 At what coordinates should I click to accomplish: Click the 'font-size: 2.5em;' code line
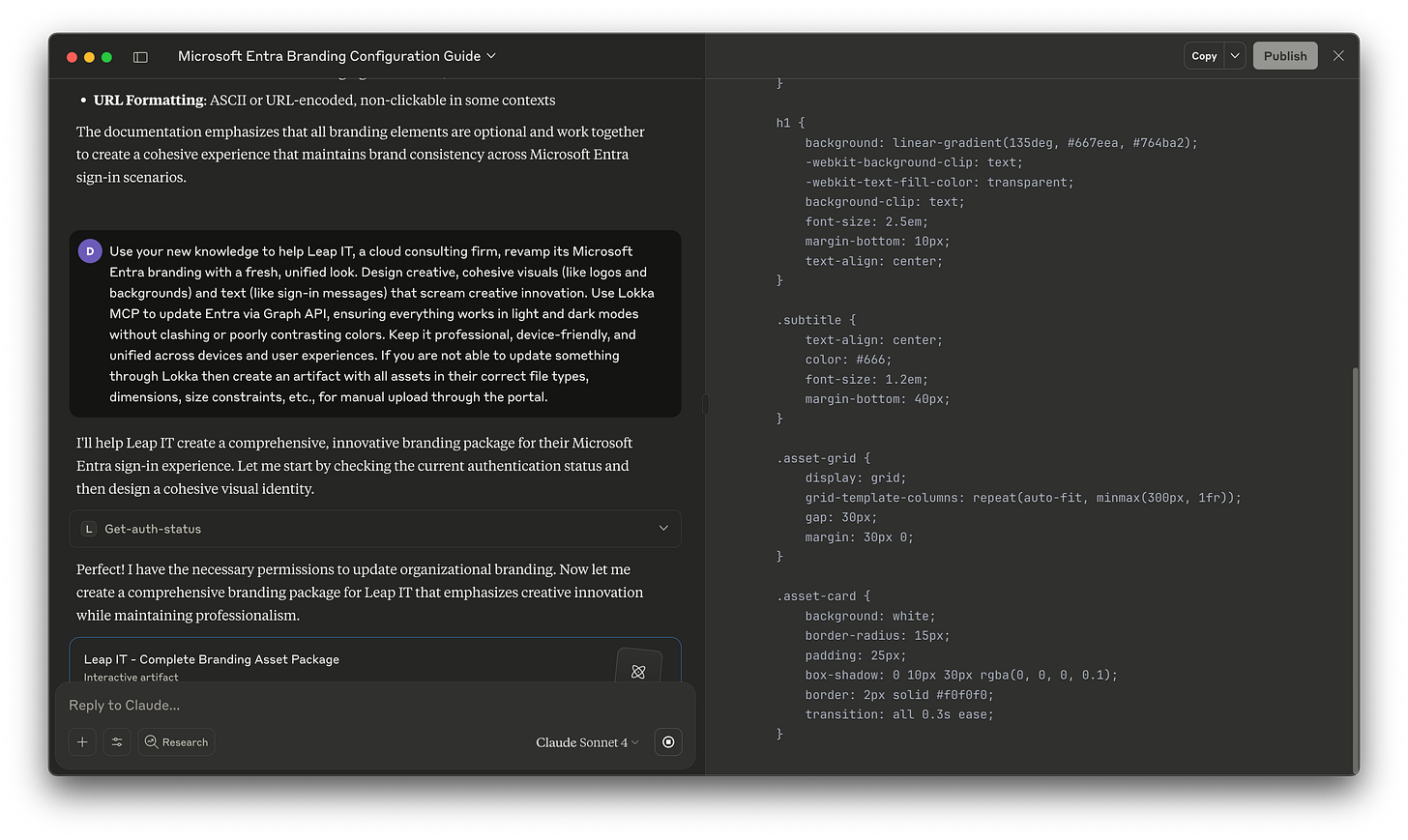coord(866,221)
